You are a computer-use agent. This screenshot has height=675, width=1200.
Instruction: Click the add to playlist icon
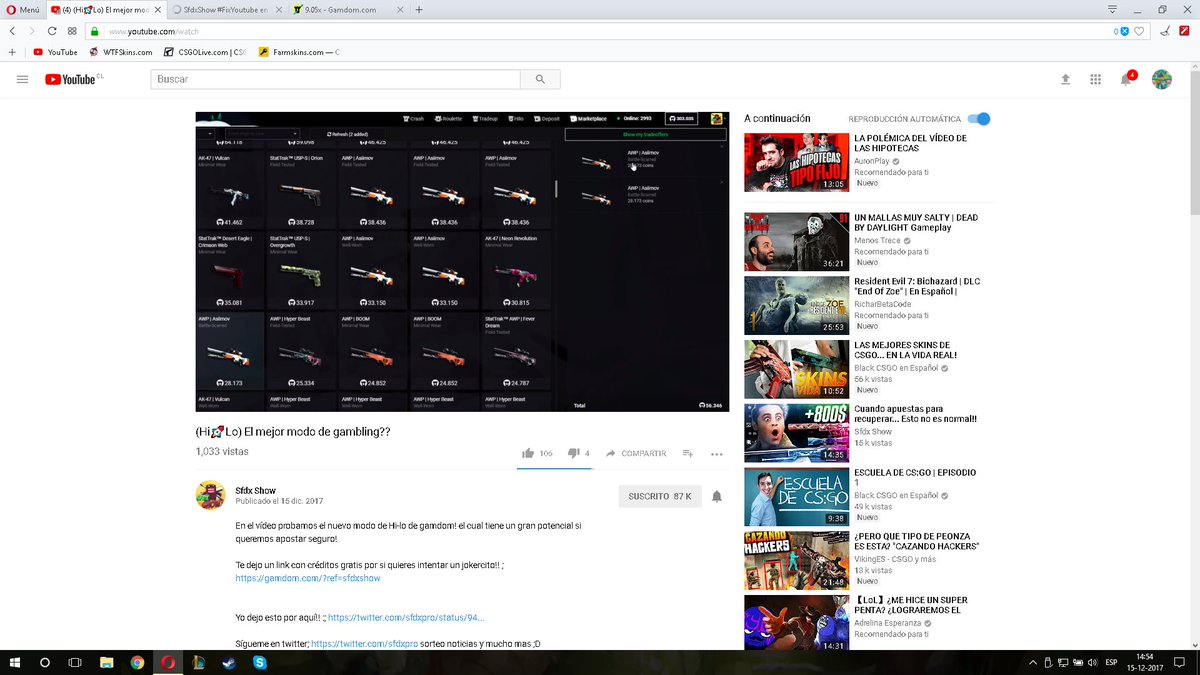[688, 453]
